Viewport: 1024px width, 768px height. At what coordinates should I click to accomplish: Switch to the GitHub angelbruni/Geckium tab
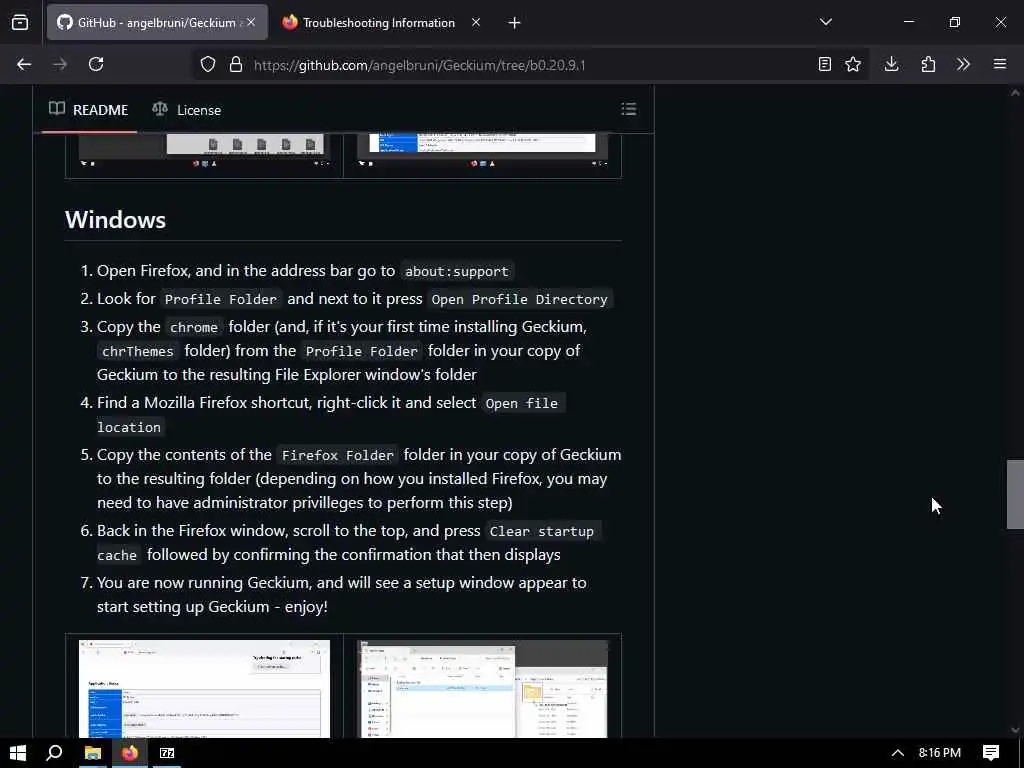pos(157,22)
